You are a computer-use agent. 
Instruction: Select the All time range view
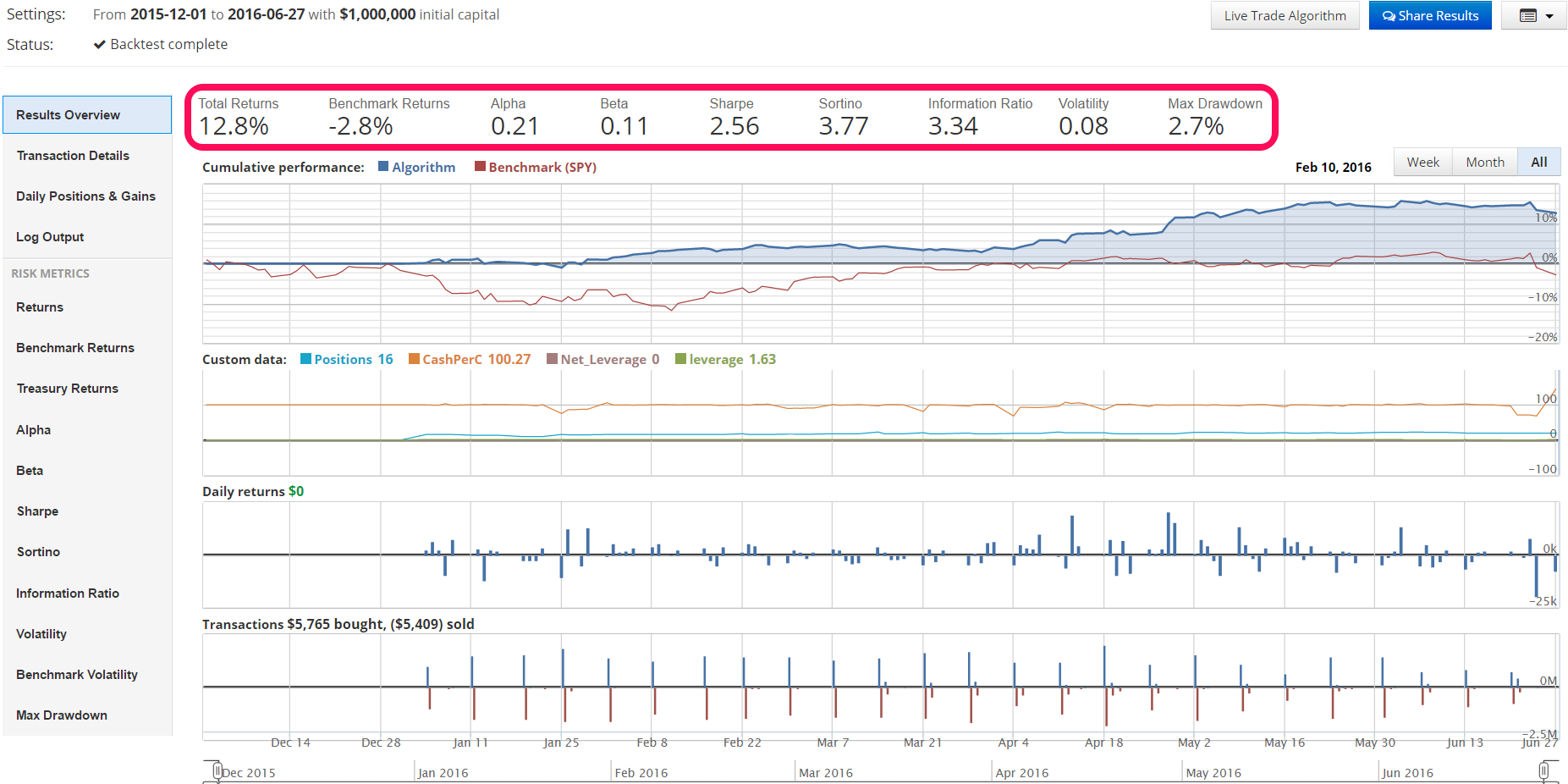click(x=1538, y=162)
